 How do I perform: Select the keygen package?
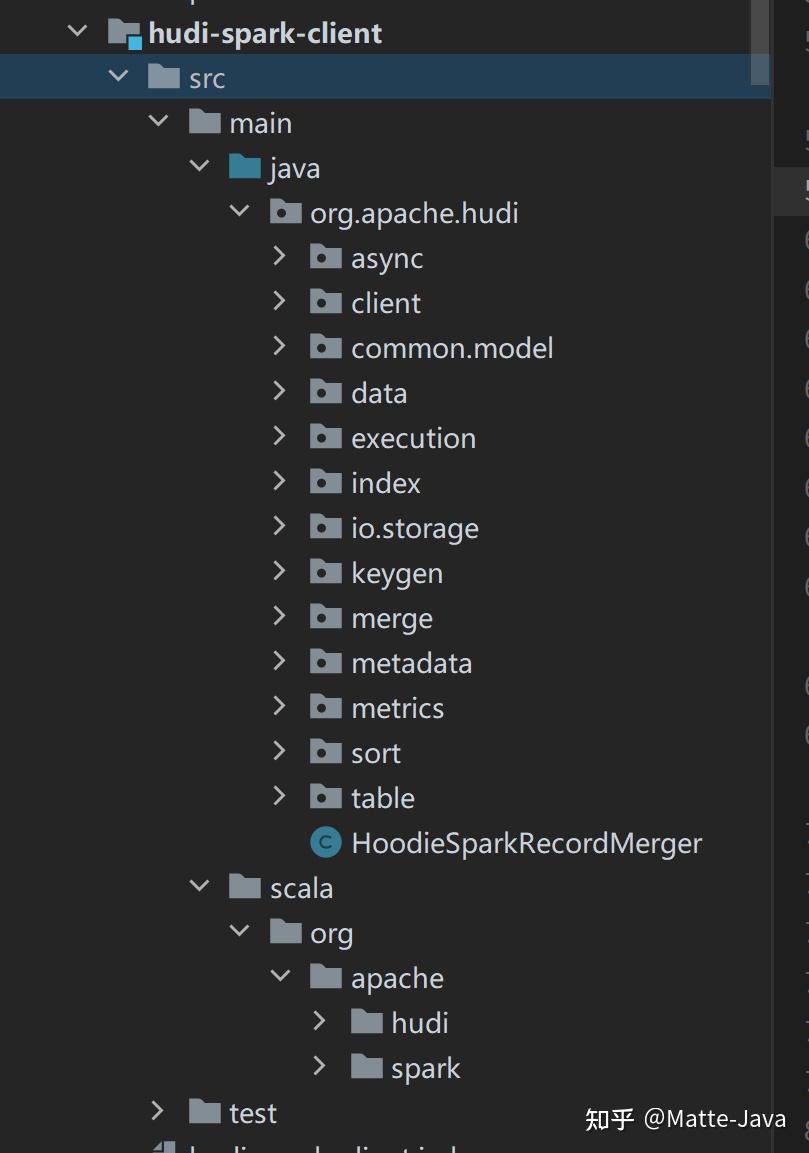396,573
